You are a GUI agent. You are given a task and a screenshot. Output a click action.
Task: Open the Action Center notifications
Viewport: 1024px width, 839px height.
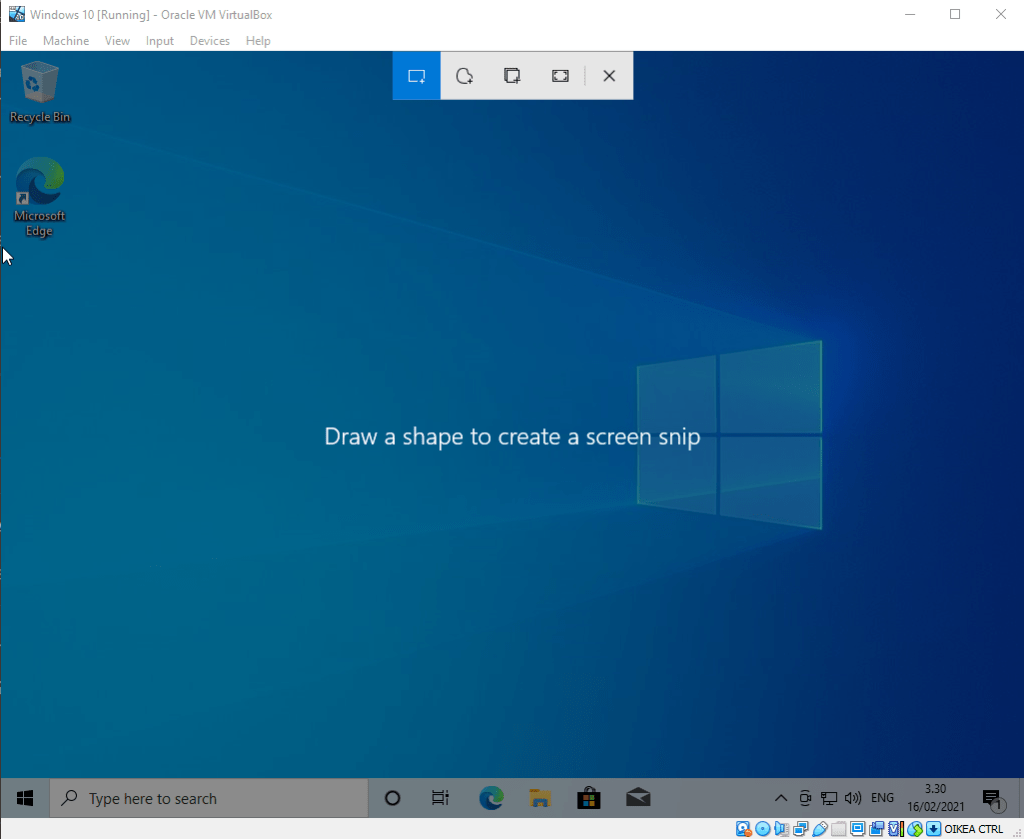tap(992, 798)
